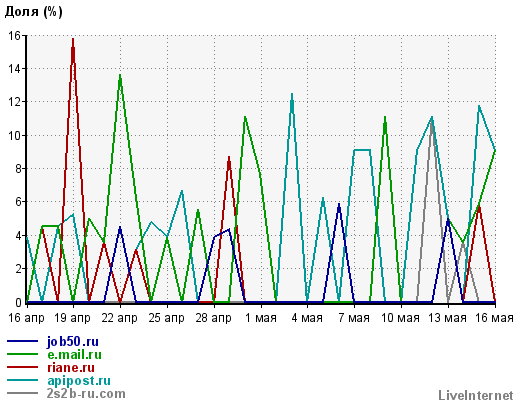Click the teal apipost.ru legend line swatch
This screenshot has height=405, width=520.
click(22, 380)
